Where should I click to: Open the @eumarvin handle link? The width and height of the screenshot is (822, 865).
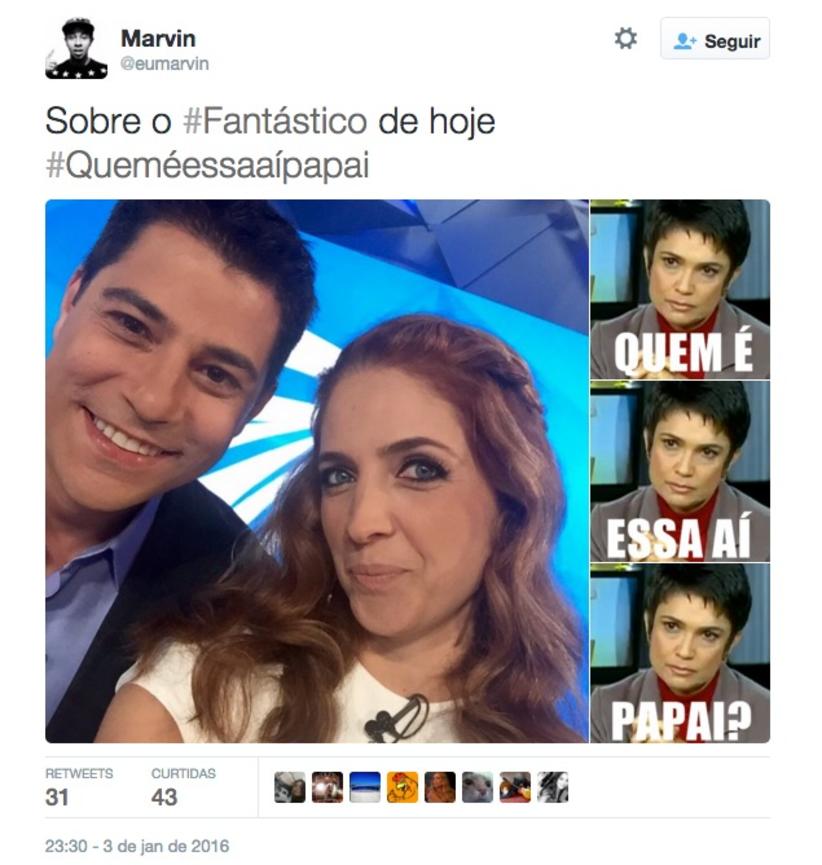point(164,64)
